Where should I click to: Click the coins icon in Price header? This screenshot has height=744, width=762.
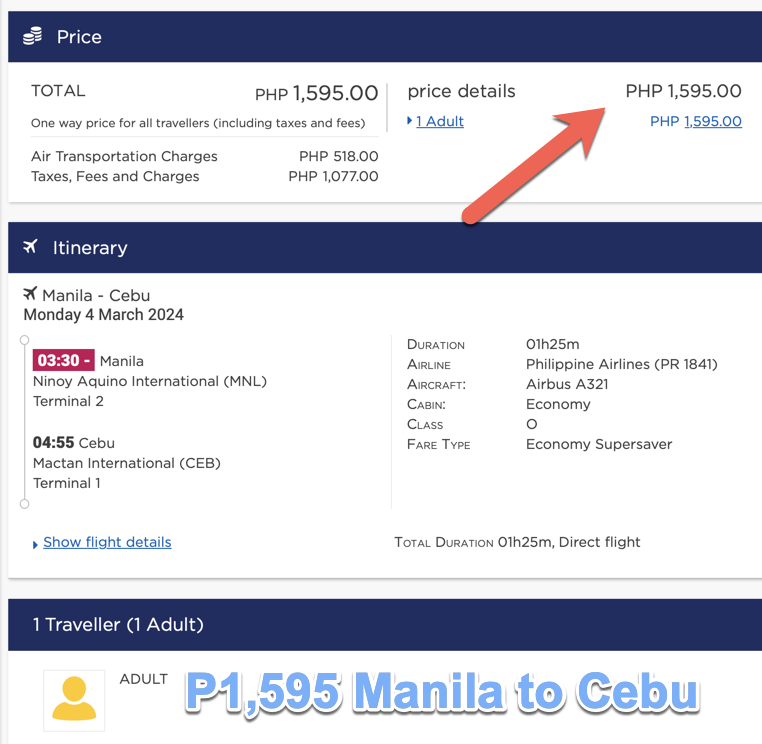tap(32, 37)
